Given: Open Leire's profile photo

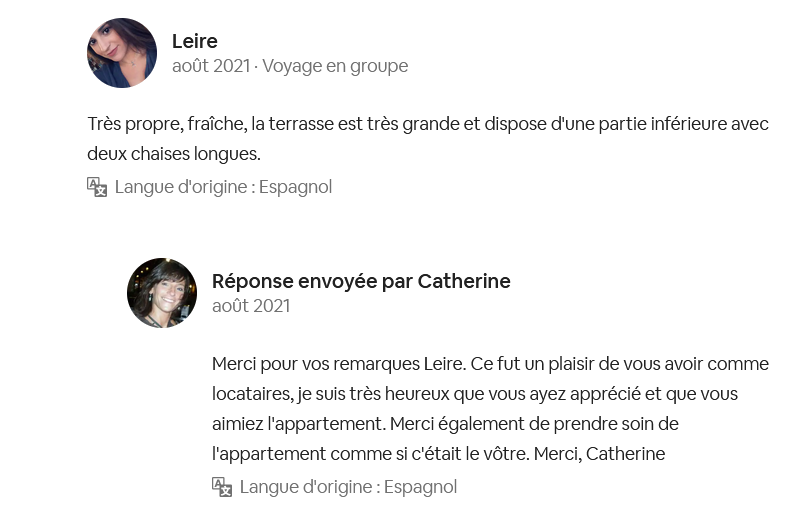Looking at the screenshot, I should [x=122, y=53].
